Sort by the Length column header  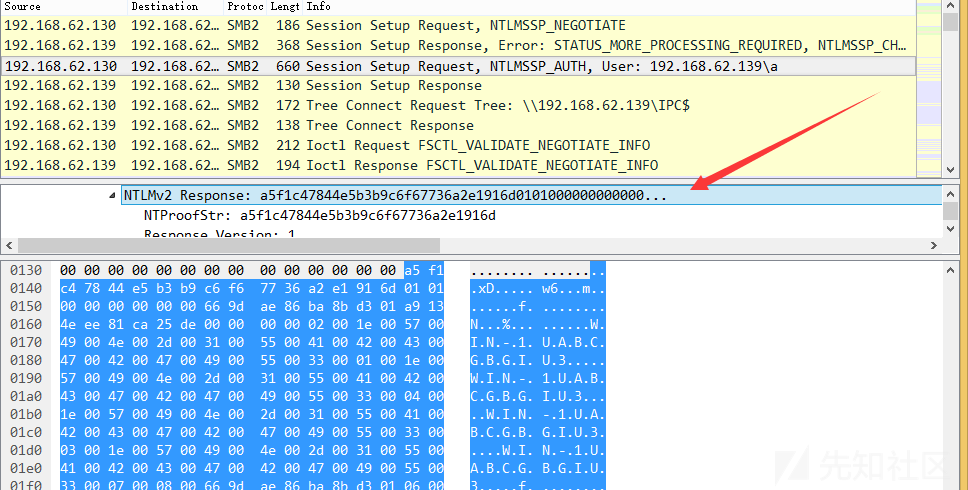pyautogui.click(x=285, y=7)
